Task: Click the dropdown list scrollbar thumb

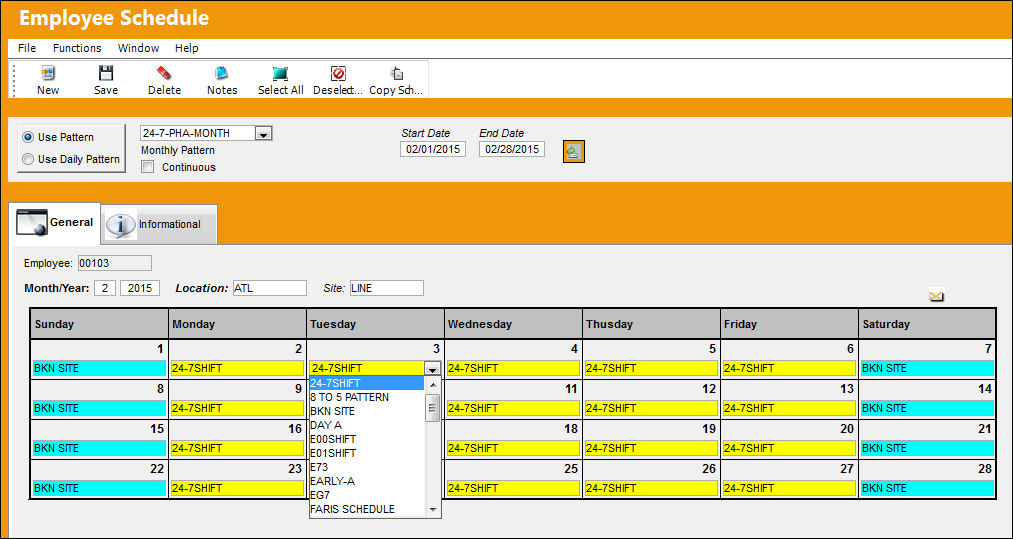Action: click(433, 408)
